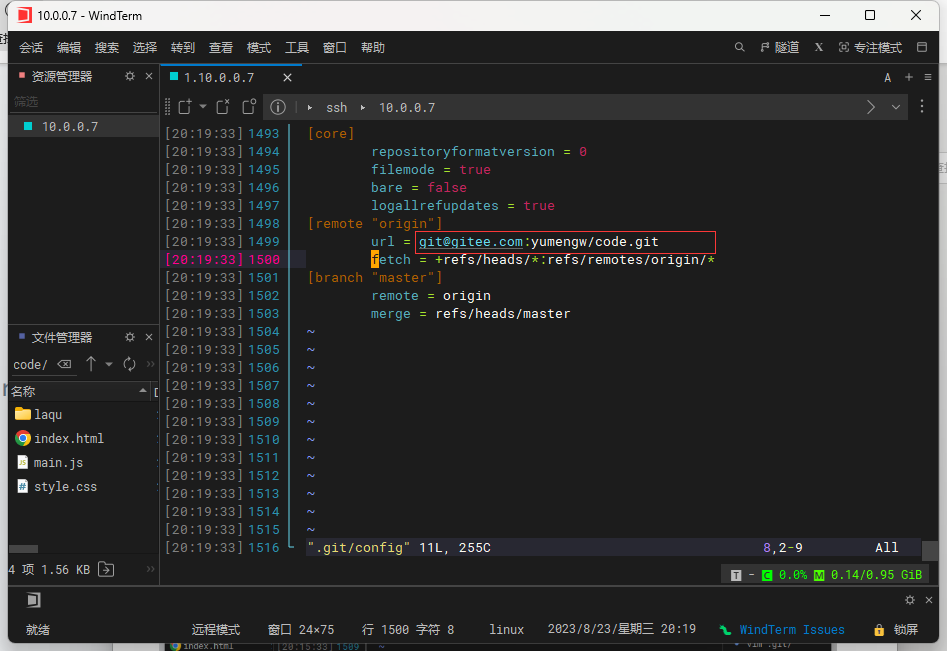The height and width of the screenshot is (651, 947).
Task: Refresh the file manager listing
Action: (129, 364)
